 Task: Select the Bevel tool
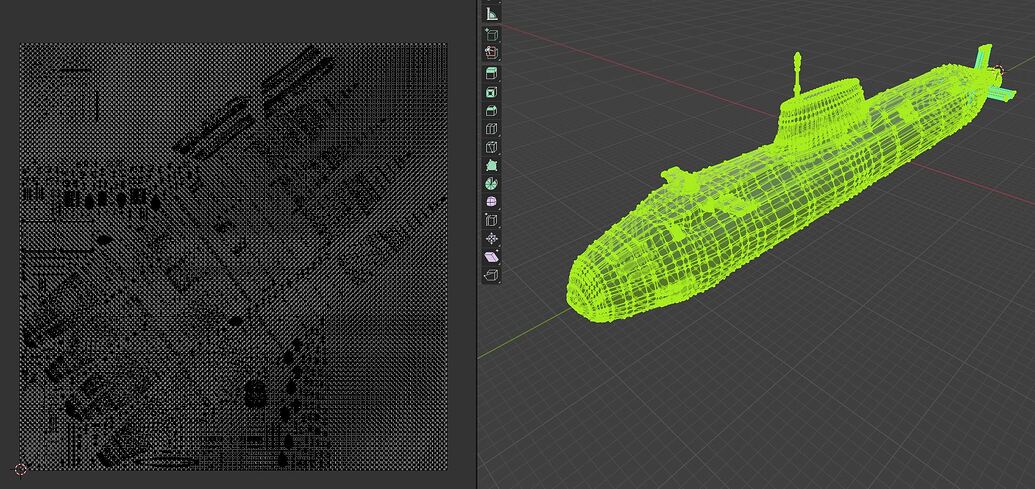(x=491, y=110)
